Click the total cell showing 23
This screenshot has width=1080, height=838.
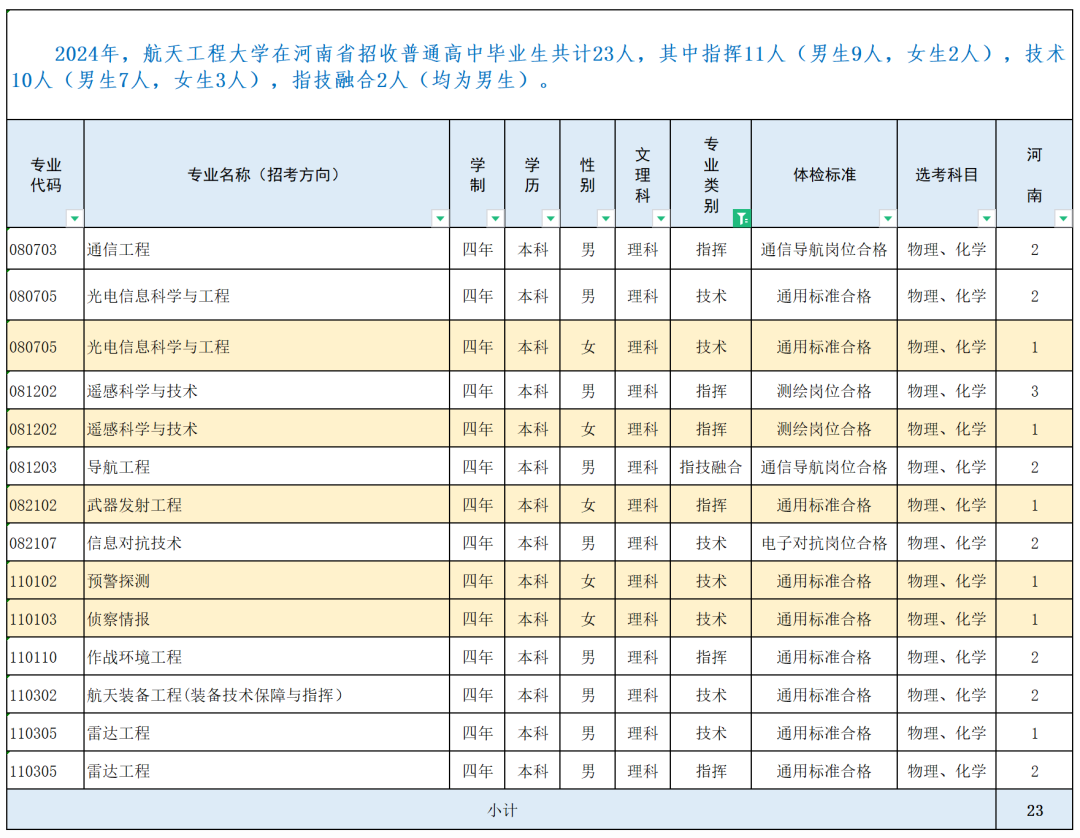1034,810
